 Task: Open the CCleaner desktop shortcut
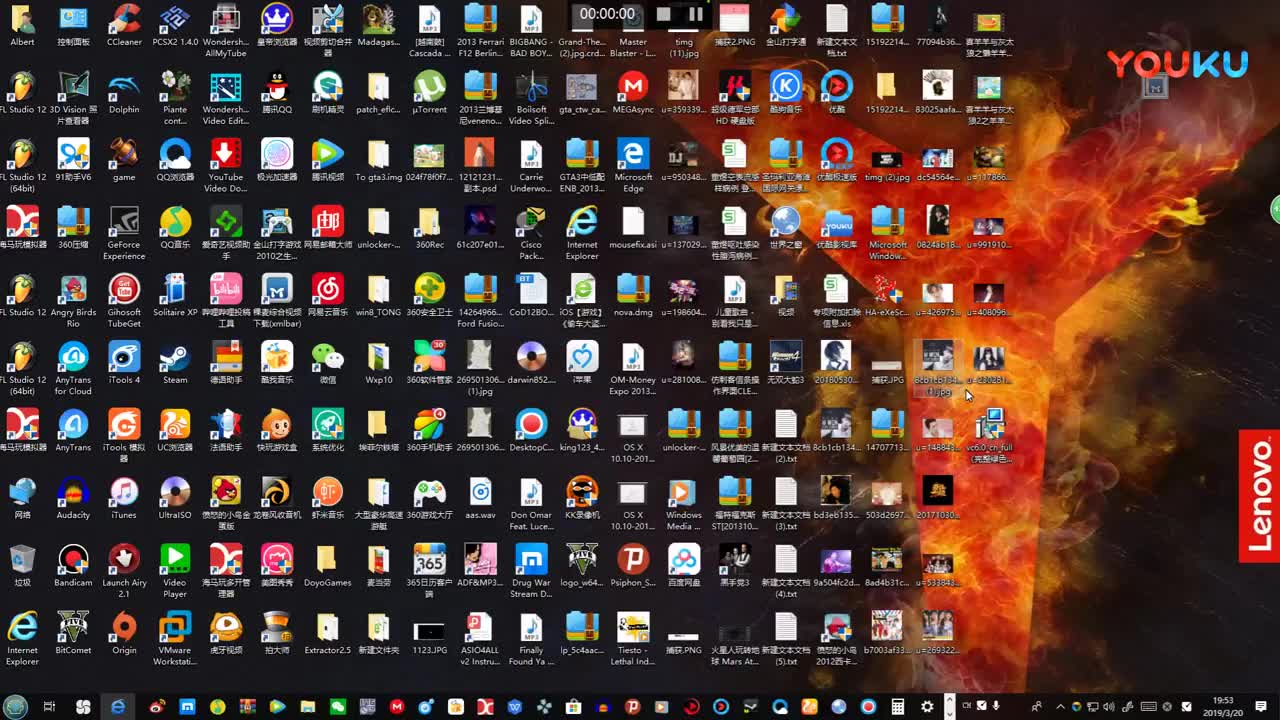124,27
